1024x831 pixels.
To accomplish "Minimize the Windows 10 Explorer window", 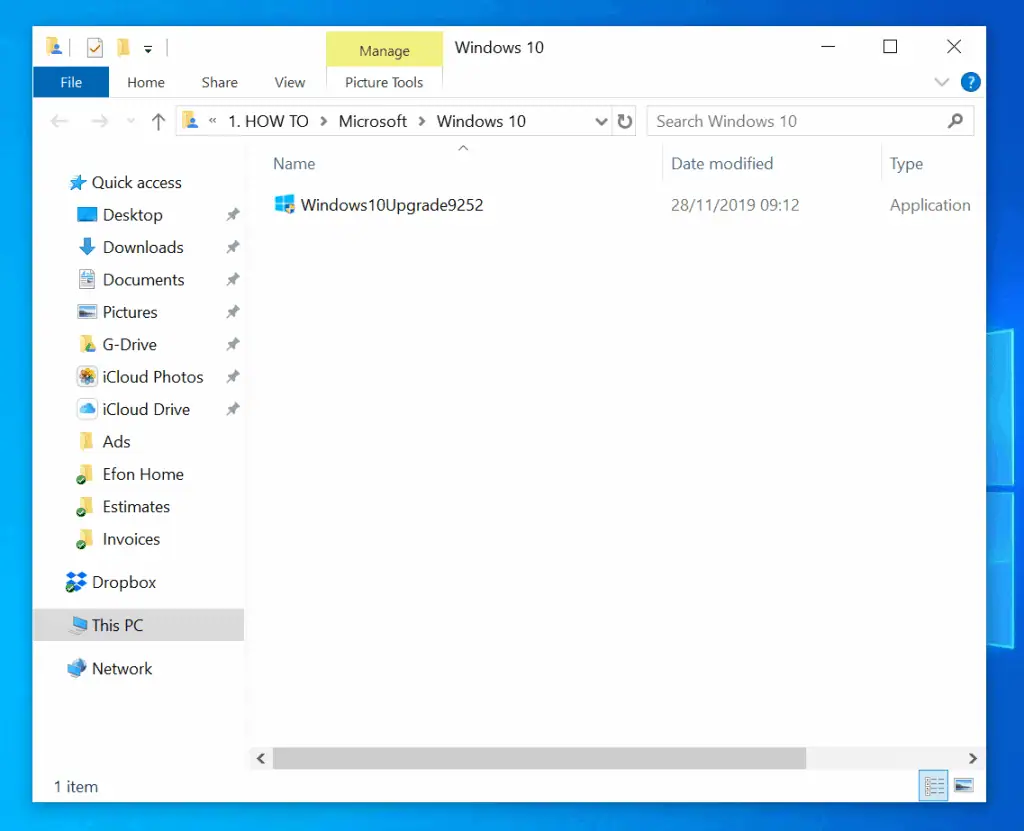I will (828, 47).
